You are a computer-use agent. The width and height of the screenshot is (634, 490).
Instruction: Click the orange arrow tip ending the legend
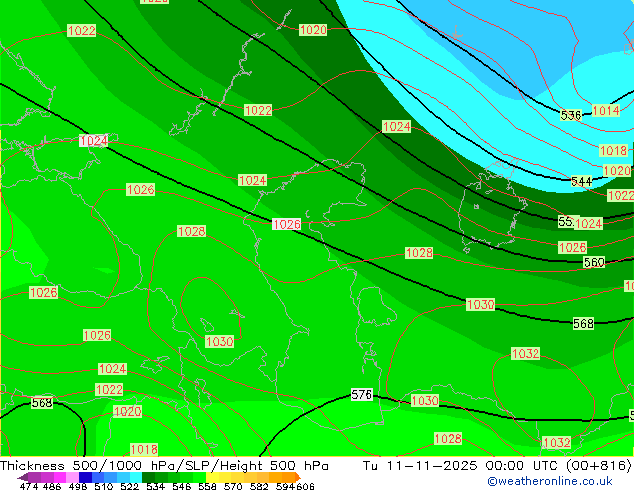298,477
